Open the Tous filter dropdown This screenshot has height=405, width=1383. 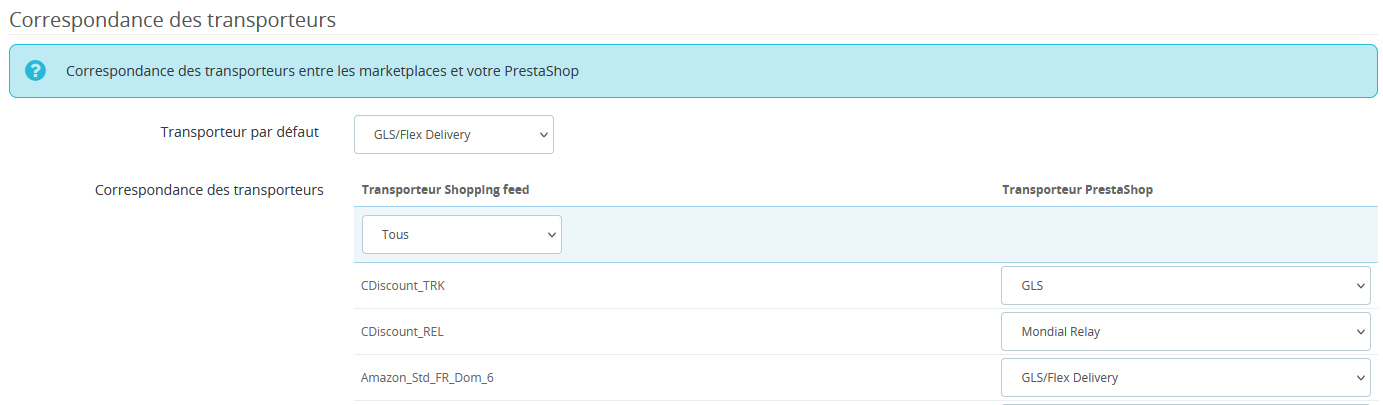462,234
